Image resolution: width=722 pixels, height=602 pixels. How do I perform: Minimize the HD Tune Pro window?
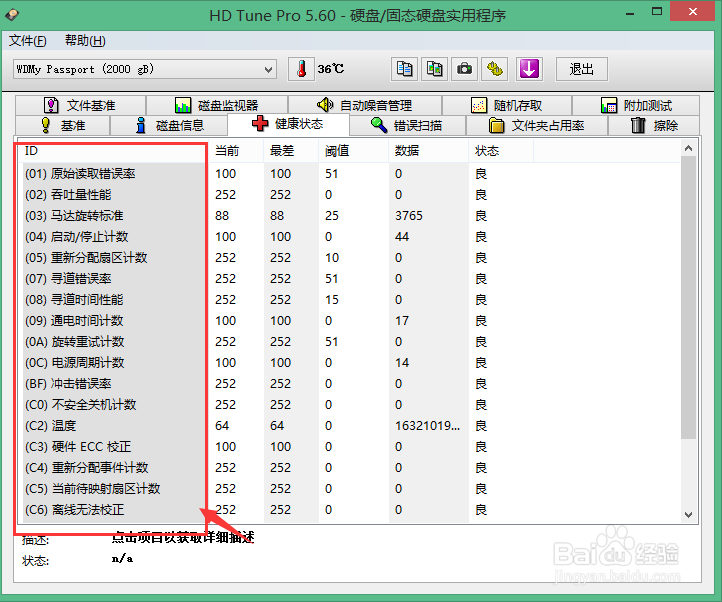coord(630,12)
